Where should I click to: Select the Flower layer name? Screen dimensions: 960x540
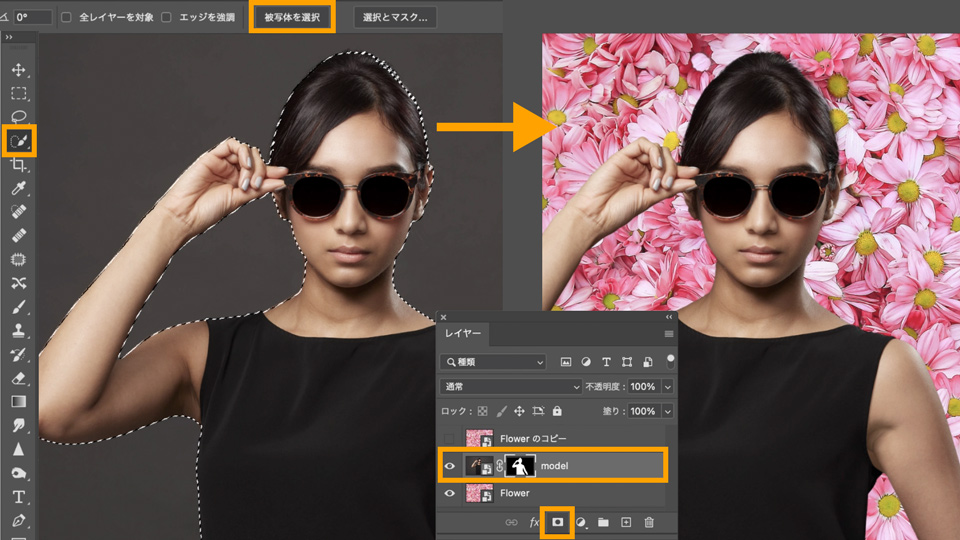514,493
